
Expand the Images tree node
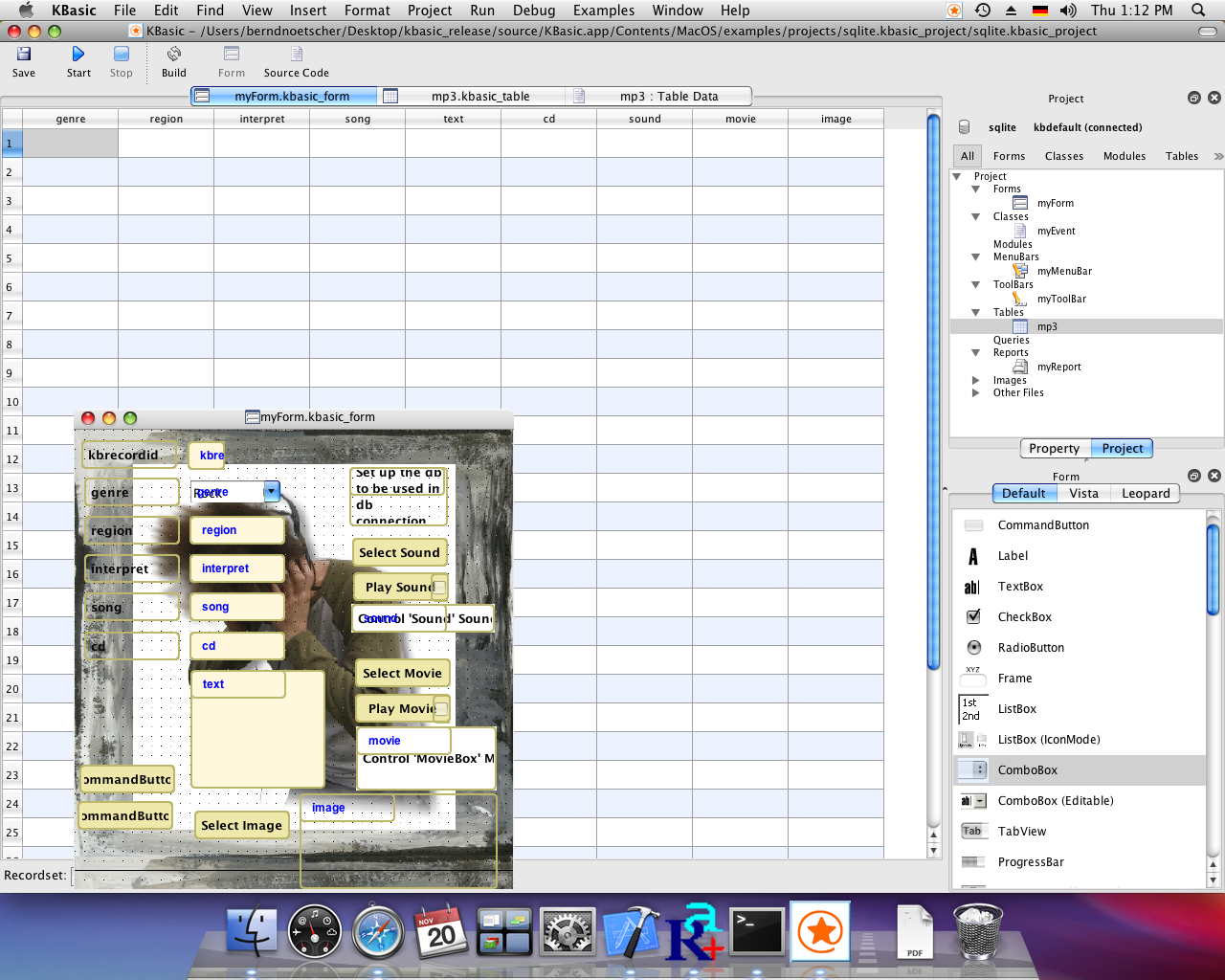click(x=975, y=380)
